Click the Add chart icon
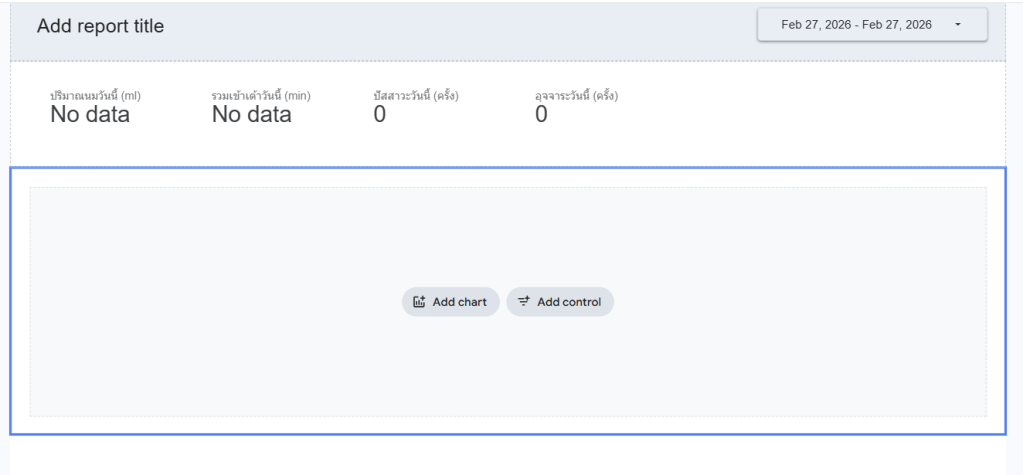The width and height of the screenshot is (1023, 475). pos(420,302)
